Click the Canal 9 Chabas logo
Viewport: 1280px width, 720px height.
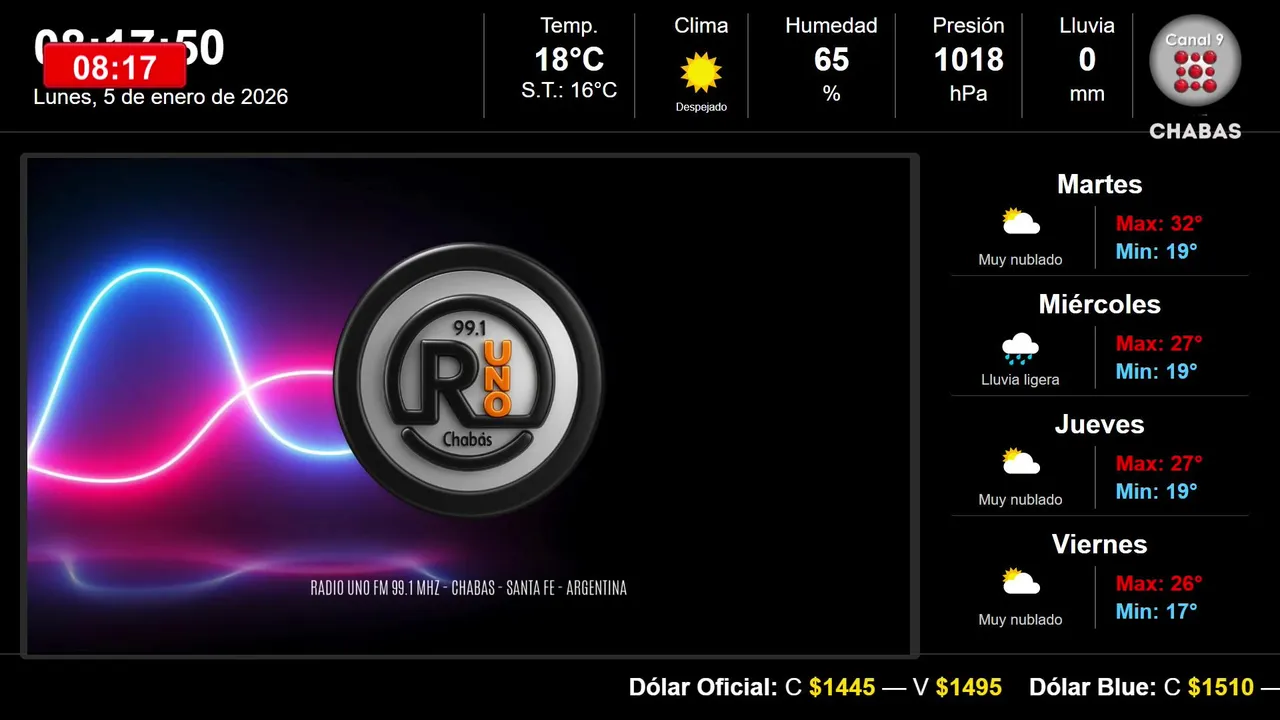(1195, 78)
